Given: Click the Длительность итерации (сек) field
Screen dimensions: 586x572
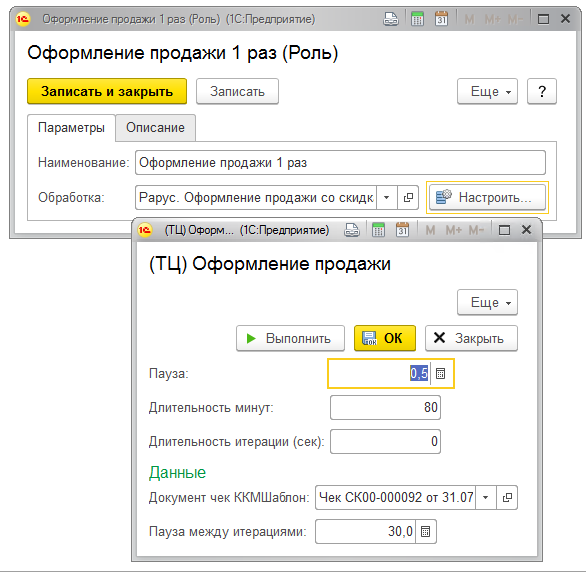Looking at the screenshot, I should tap(385, 441).
